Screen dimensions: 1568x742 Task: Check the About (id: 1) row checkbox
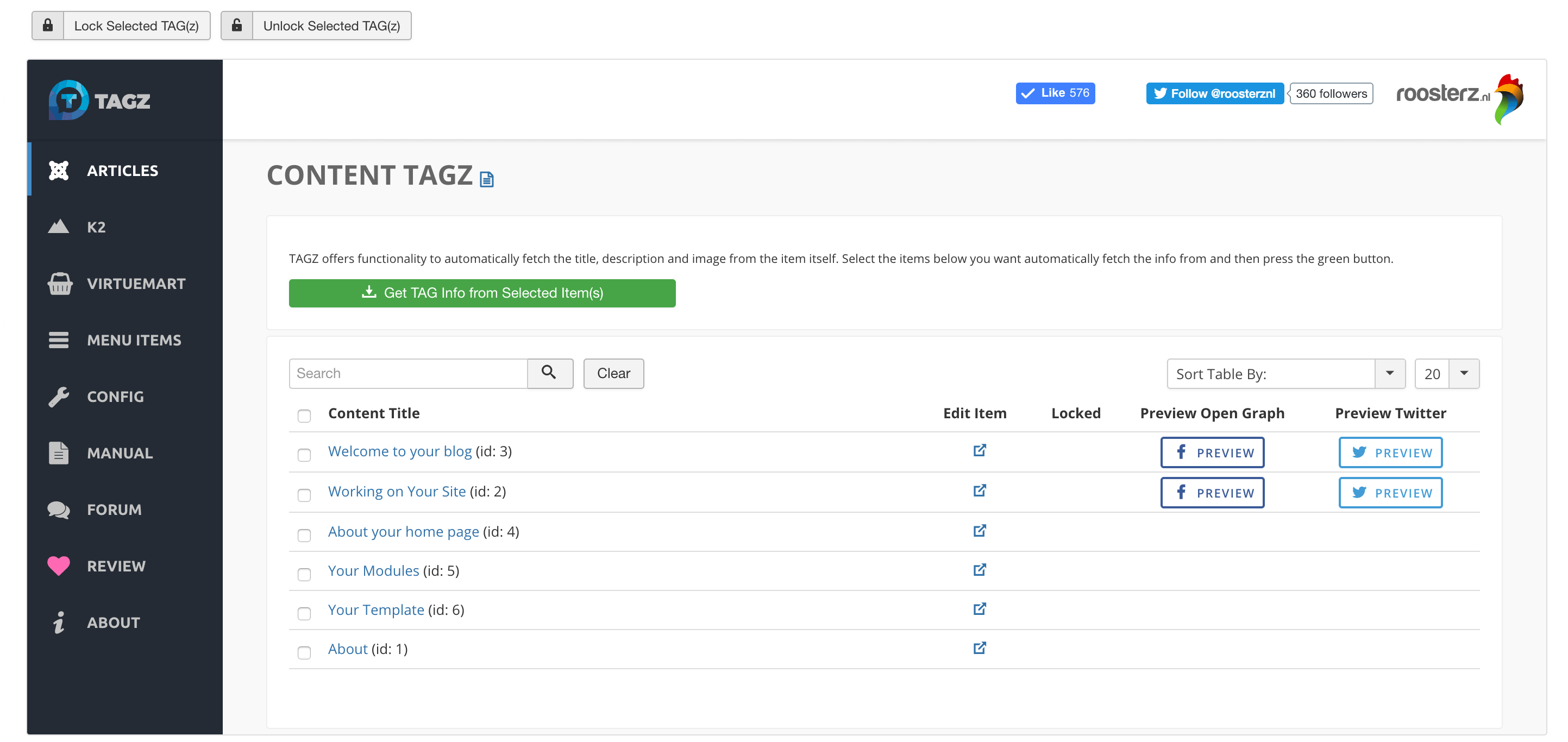304,652
